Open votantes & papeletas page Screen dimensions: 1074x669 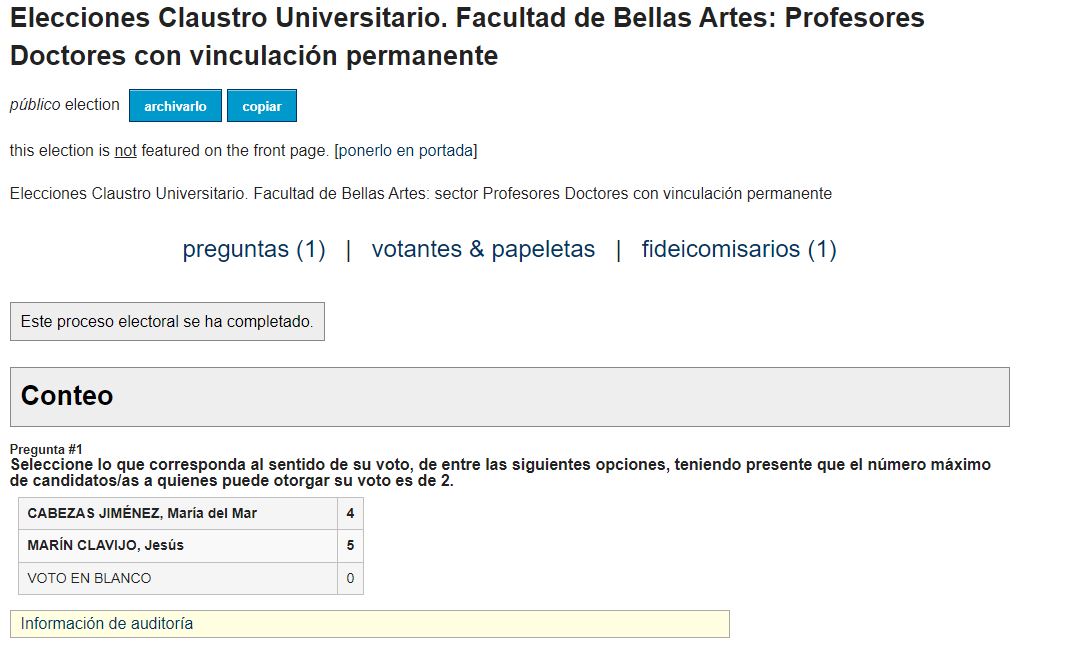(483, 249)
